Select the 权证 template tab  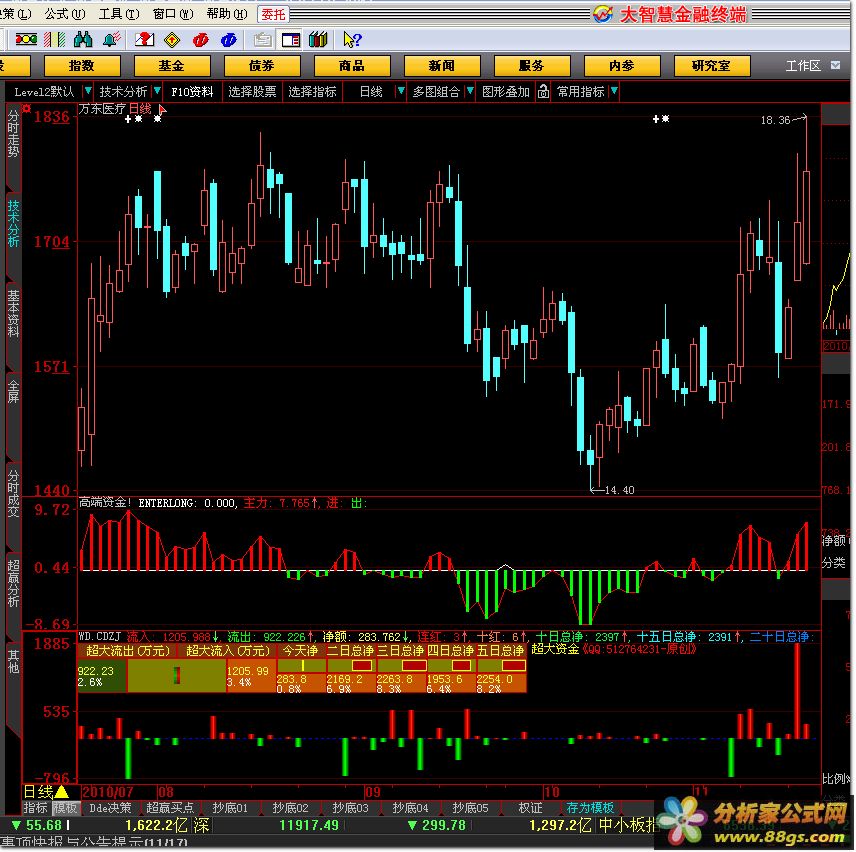click(530, 808)
